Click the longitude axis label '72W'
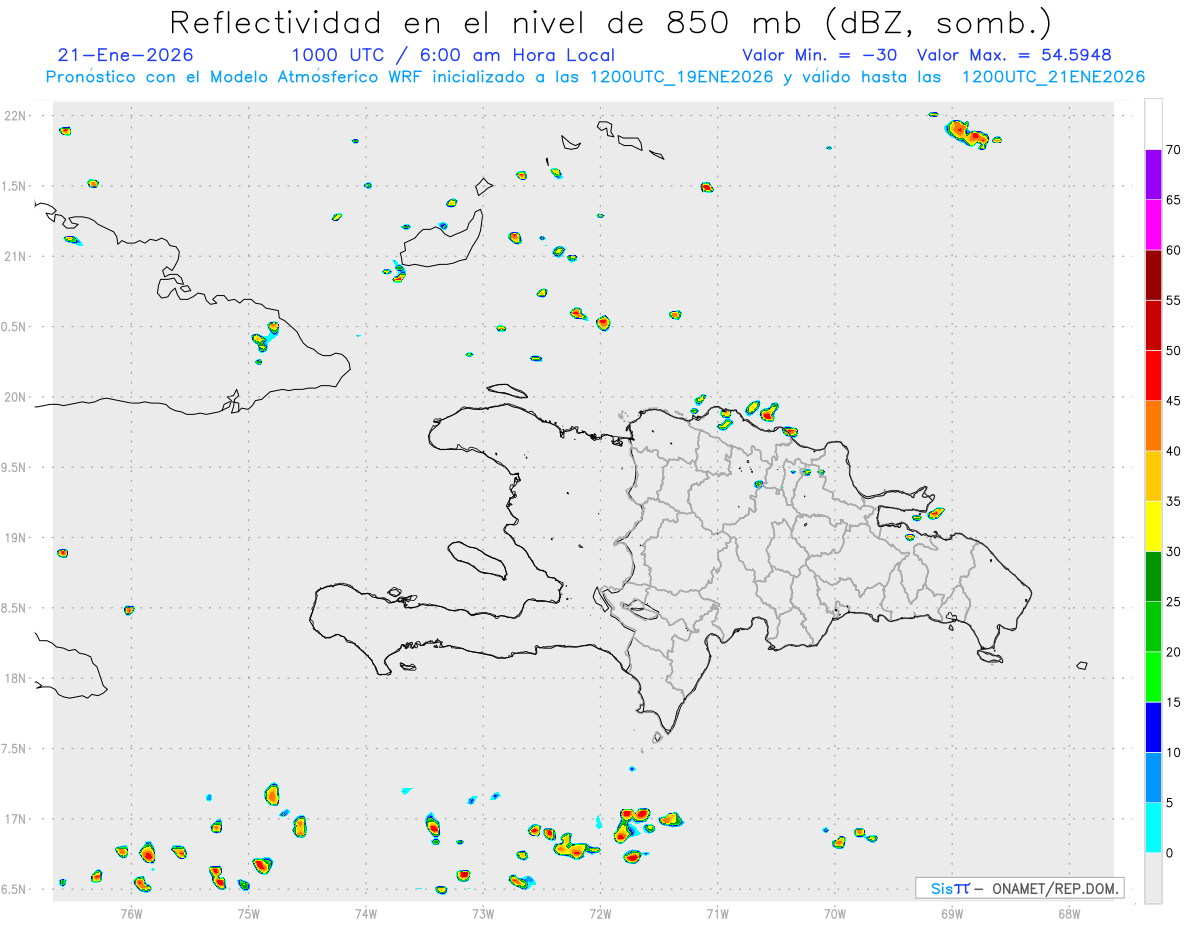The width and height of the screenshot is (1200, 927). (x=600, y=913)
